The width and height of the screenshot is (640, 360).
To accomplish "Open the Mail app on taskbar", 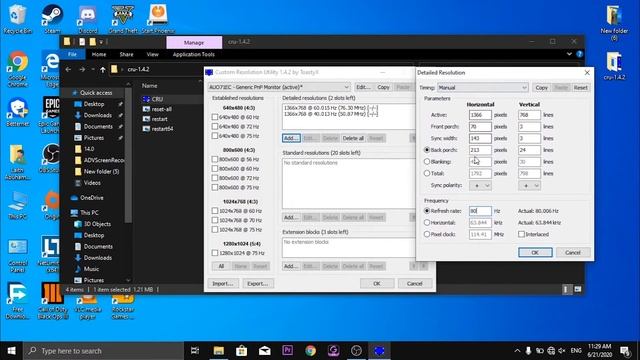I will (264, 351).
